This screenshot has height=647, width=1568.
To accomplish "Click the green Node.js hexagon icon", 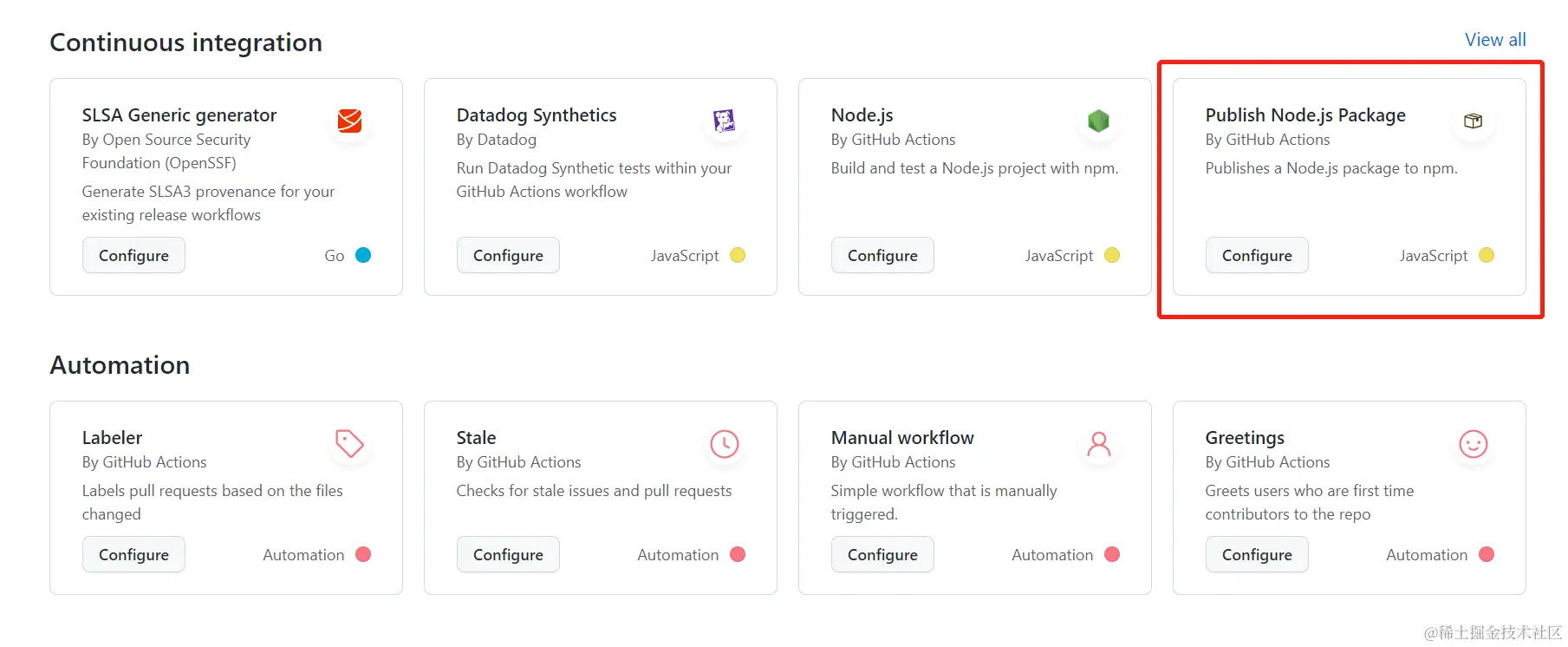I will click(x=1098, y=121).
